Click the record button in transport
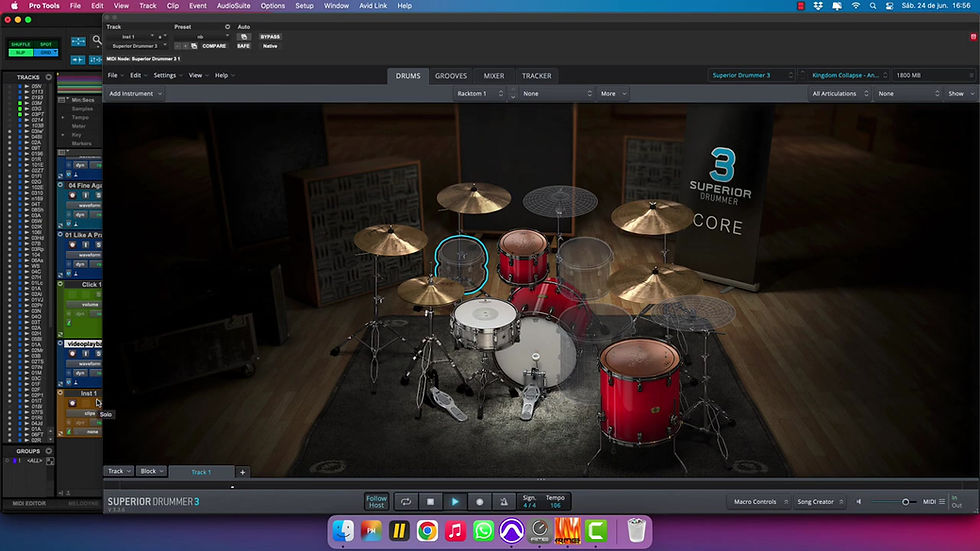 coord(479,502)
